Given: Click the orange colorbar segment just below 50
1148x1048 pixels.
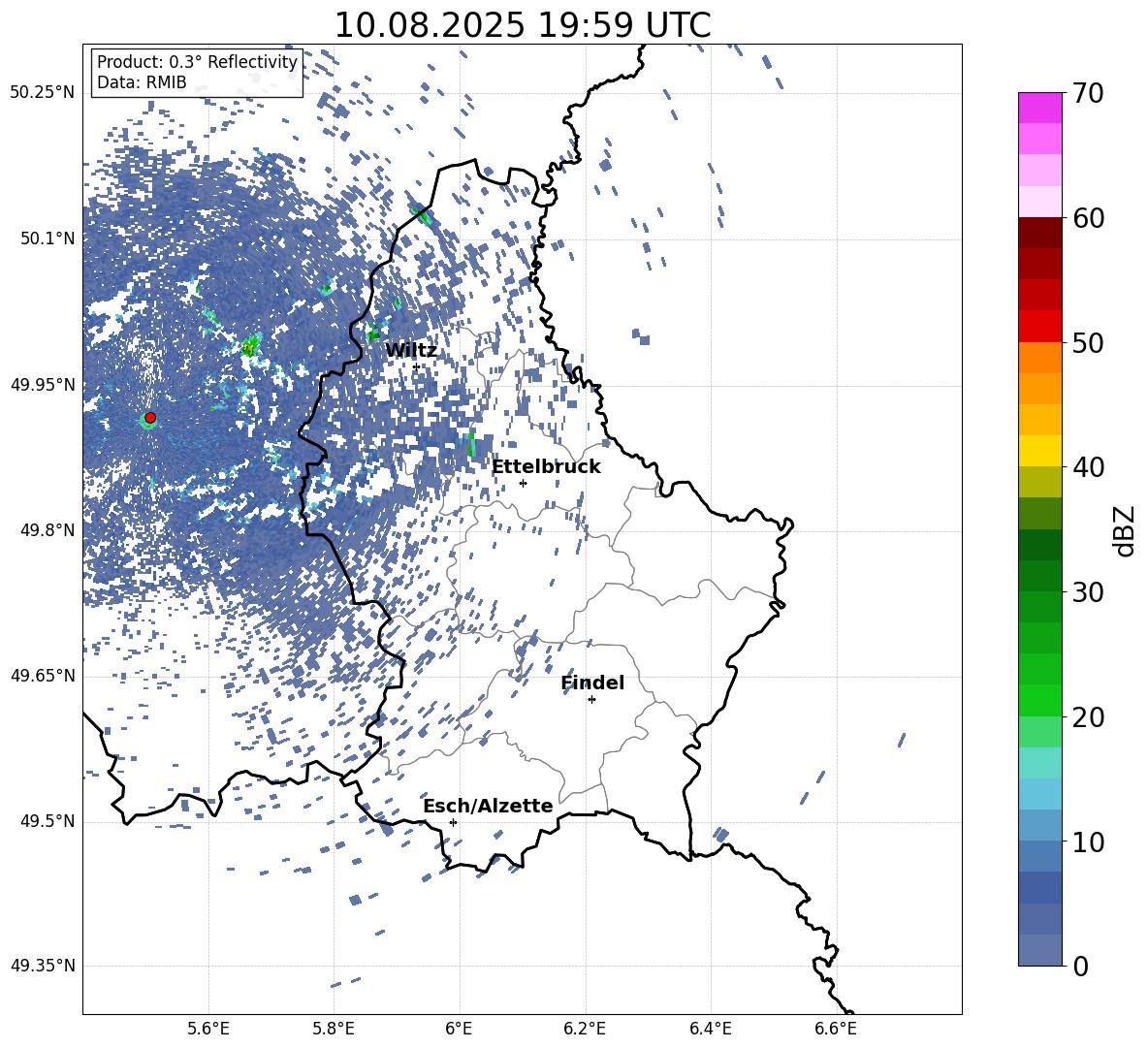Looking at the screenshot, I should click(x=1040, y=358).
